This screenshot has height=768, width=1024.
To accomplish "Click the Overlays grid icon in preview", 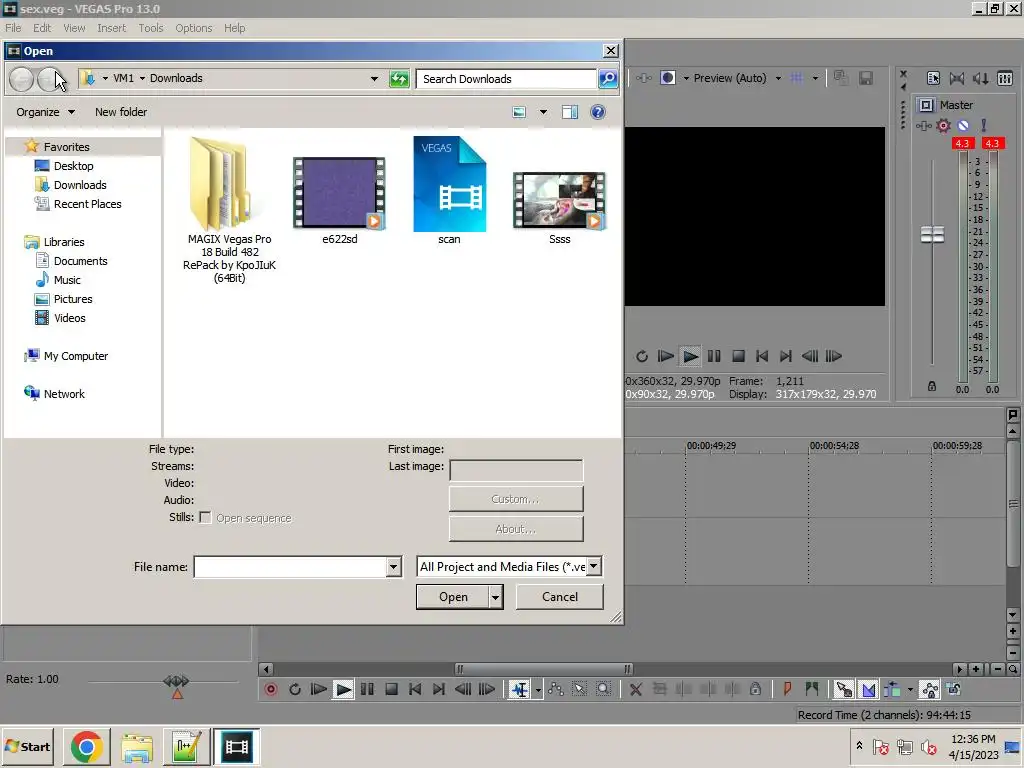I will pos(797,78).
